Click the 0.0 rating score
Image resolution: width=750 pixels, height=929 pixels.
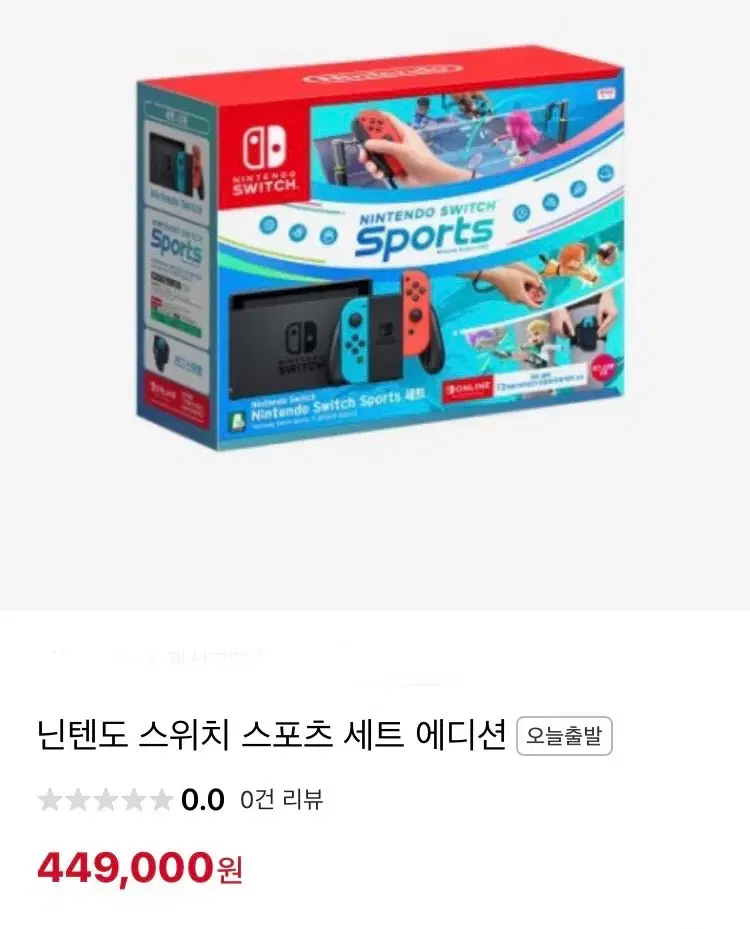(203, 800)
